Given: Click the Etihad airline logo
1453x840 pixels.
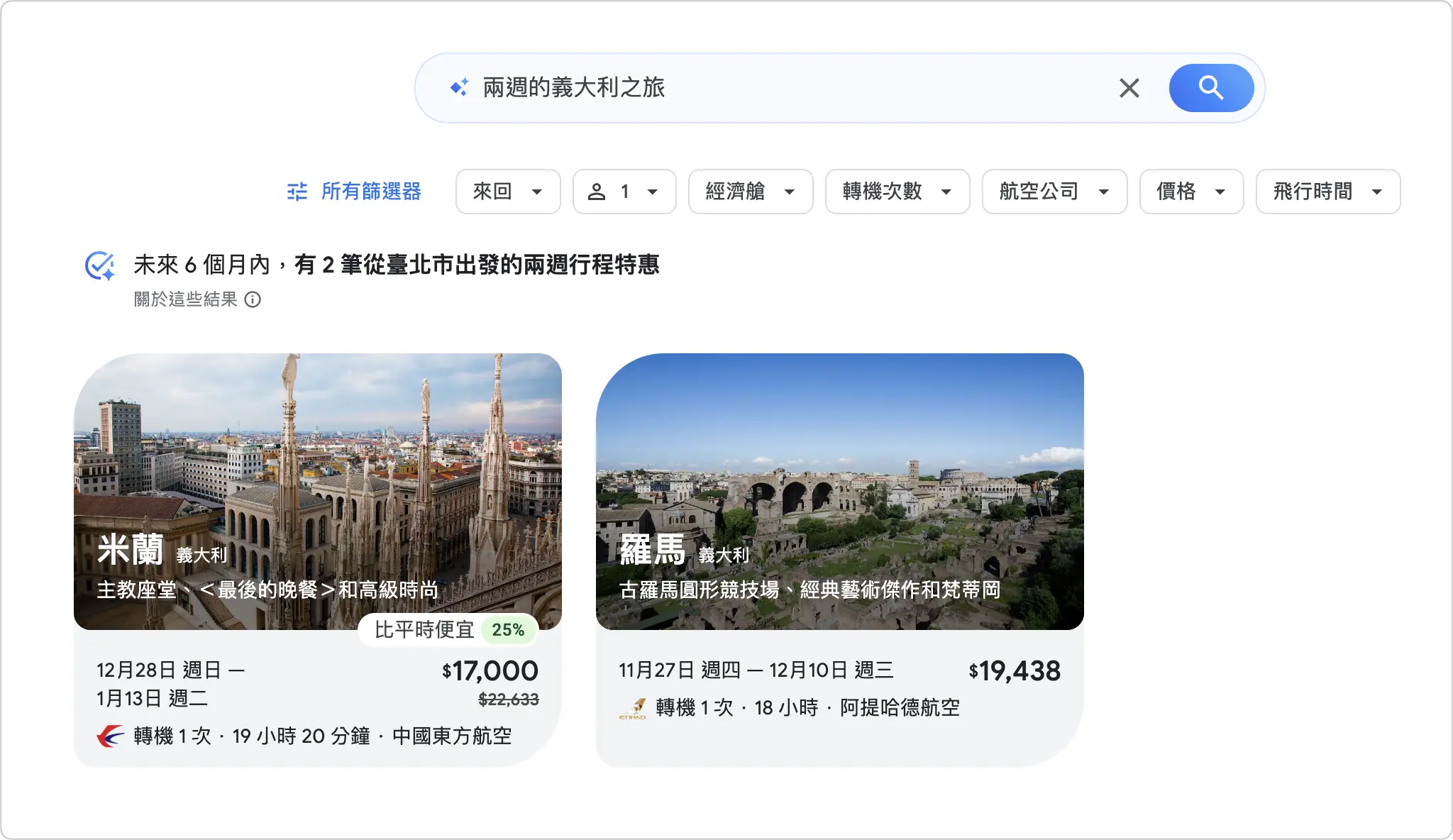Looking at the screenshot, I should (633, 708).
